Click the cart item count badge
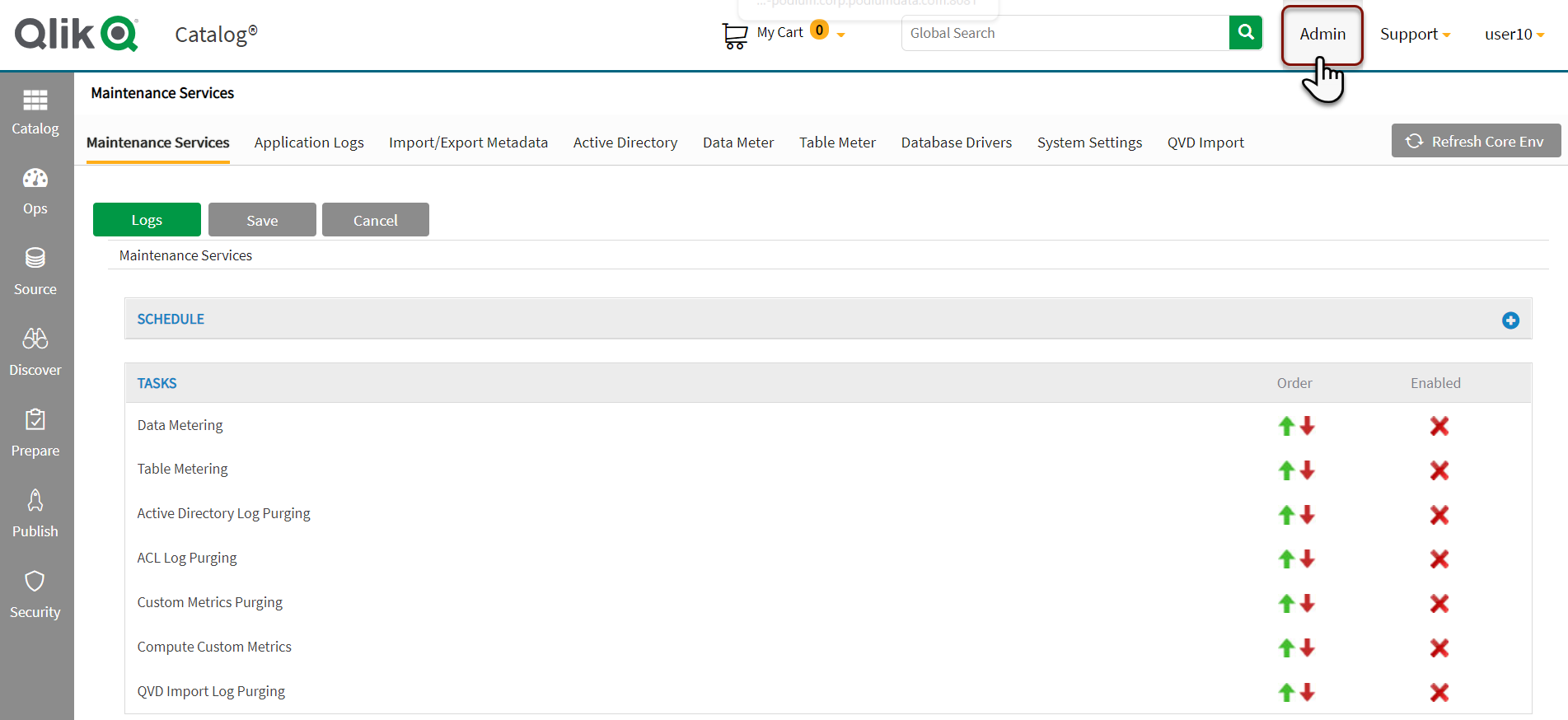Screen dimensions: 1568x720 pyautogui.click(x=819, y=30)
